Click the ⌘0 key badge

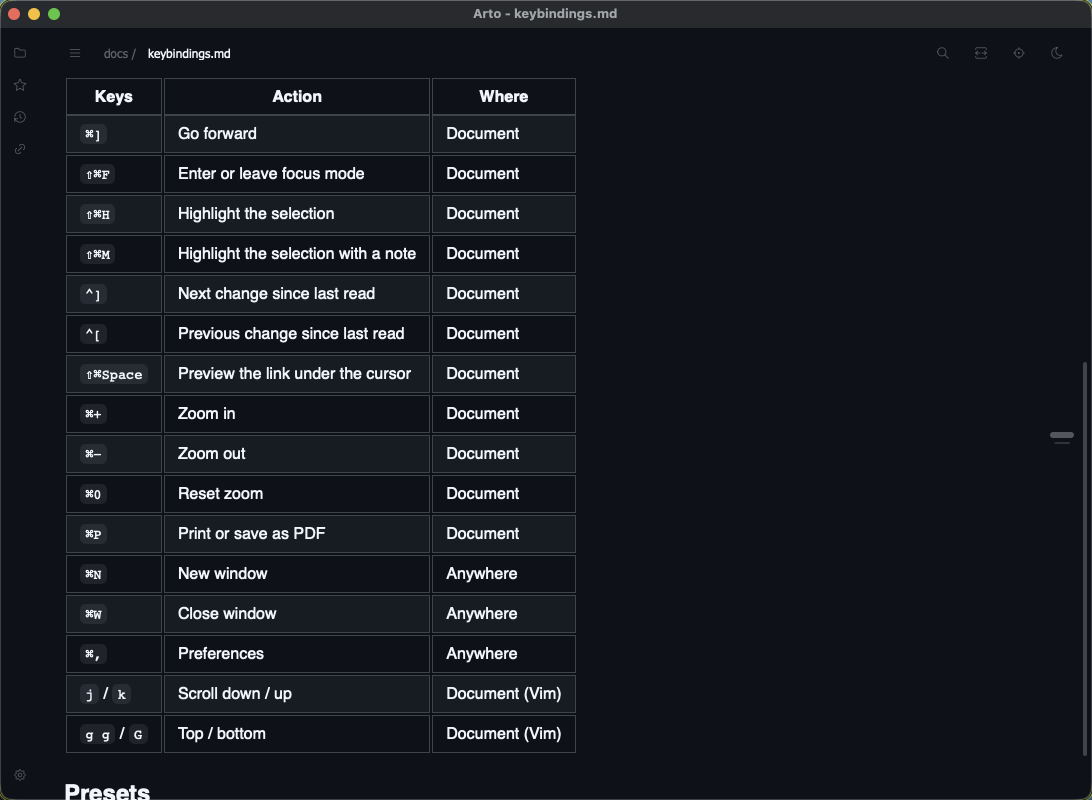[x=93, y=494]
